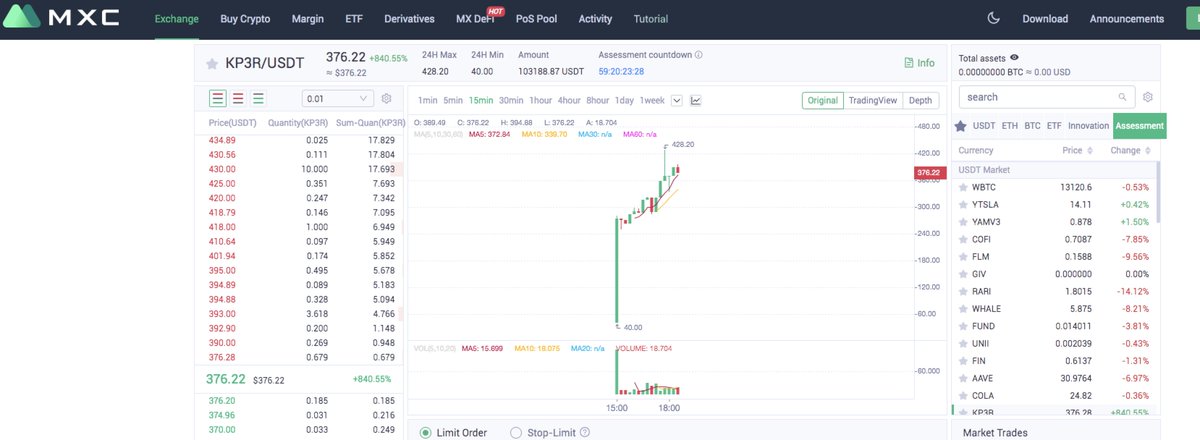The width and height of the screenshot is (1200, 440).
Task: Open the 0.01 price precision dropdown
Action: click(338, 98)
